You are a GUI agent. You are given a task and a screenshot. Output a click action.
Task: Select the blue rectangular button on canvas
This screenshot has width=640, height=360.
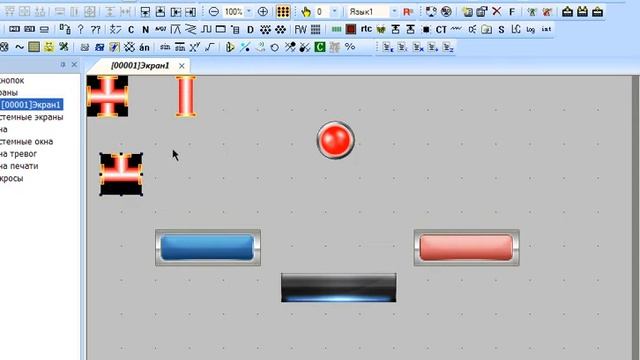pyautogui.click(x=208, y=247)
